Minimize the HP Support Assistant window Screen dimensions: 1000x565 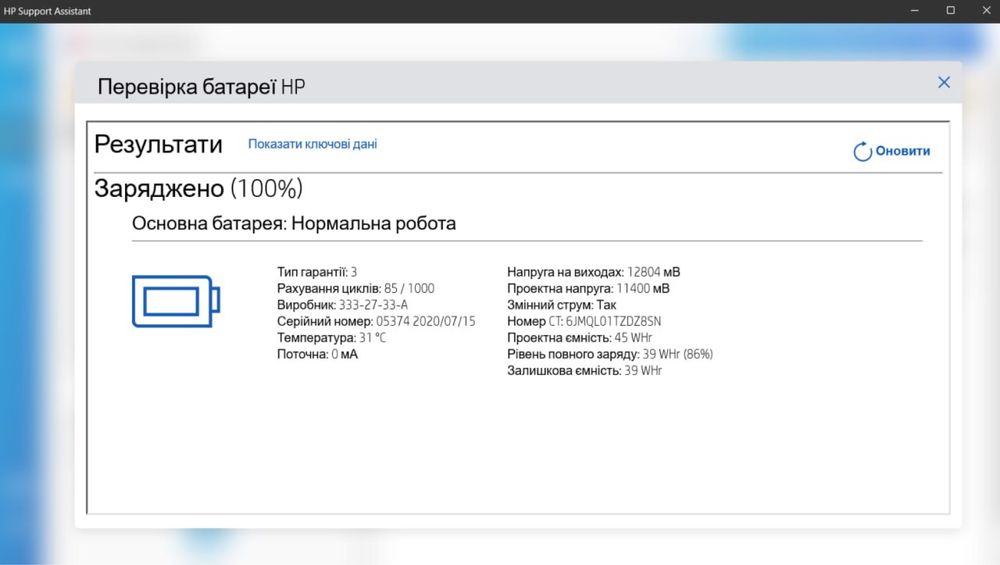[915, 11]
